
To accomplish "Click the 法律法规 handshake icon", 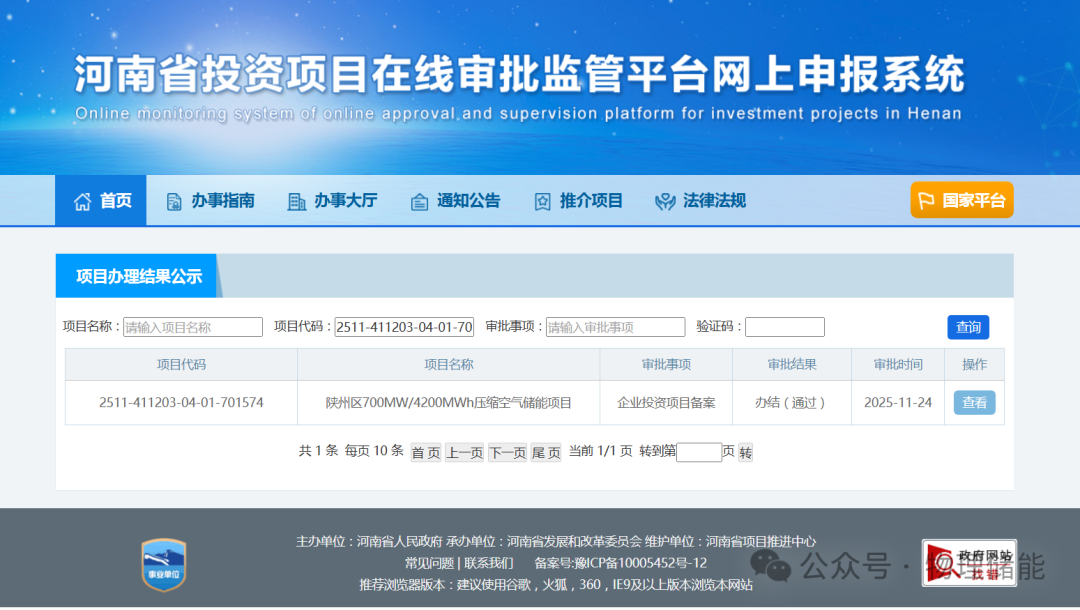I will 665,201.
